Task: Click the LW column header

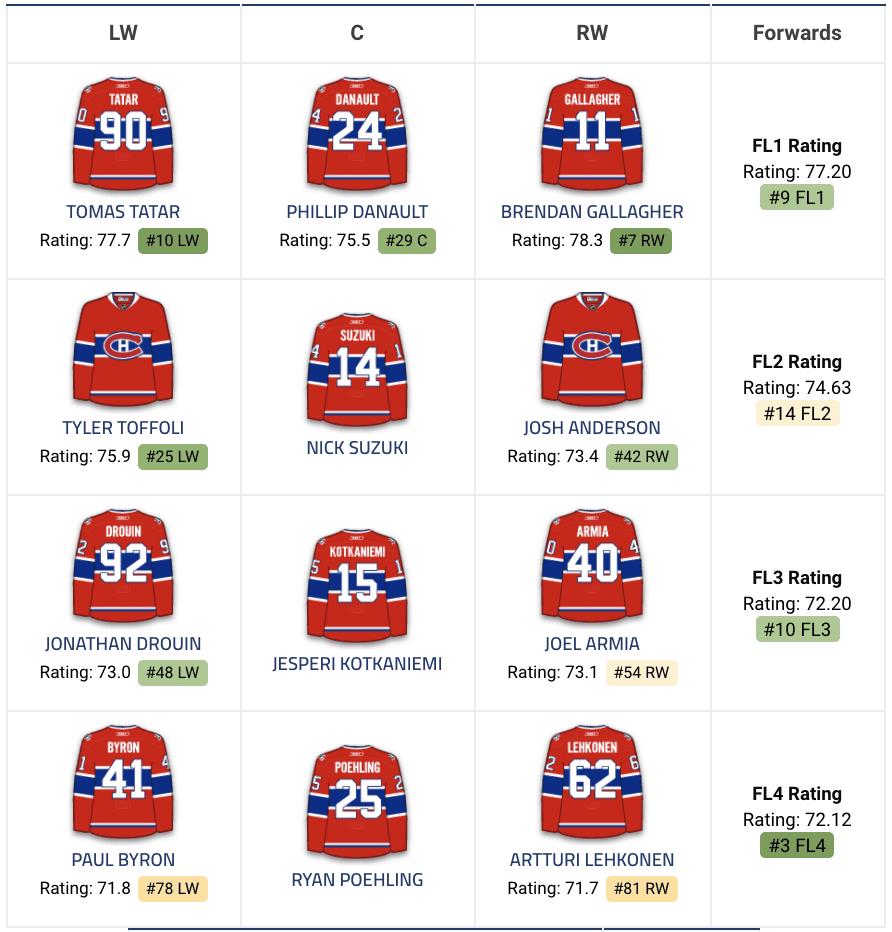Action: [123, 33]
